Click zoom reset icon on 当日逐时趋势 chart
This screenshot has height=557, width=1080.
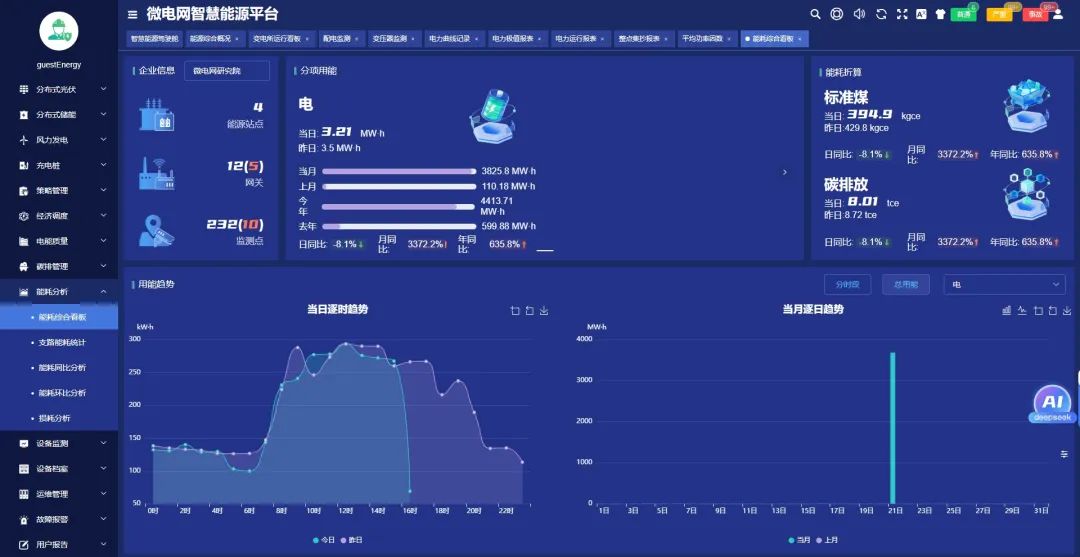pos(529,311)
